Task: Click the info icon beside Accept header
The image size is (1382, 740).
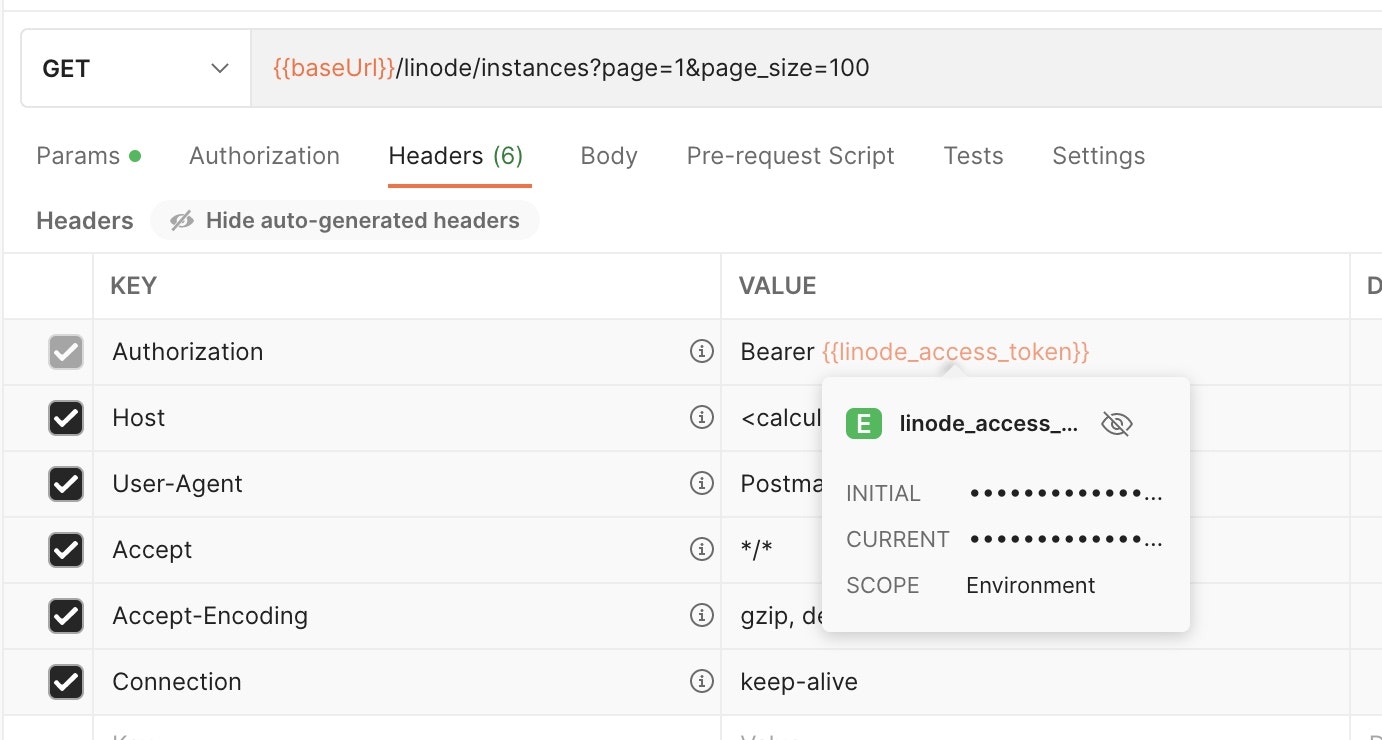Action: 702,549
